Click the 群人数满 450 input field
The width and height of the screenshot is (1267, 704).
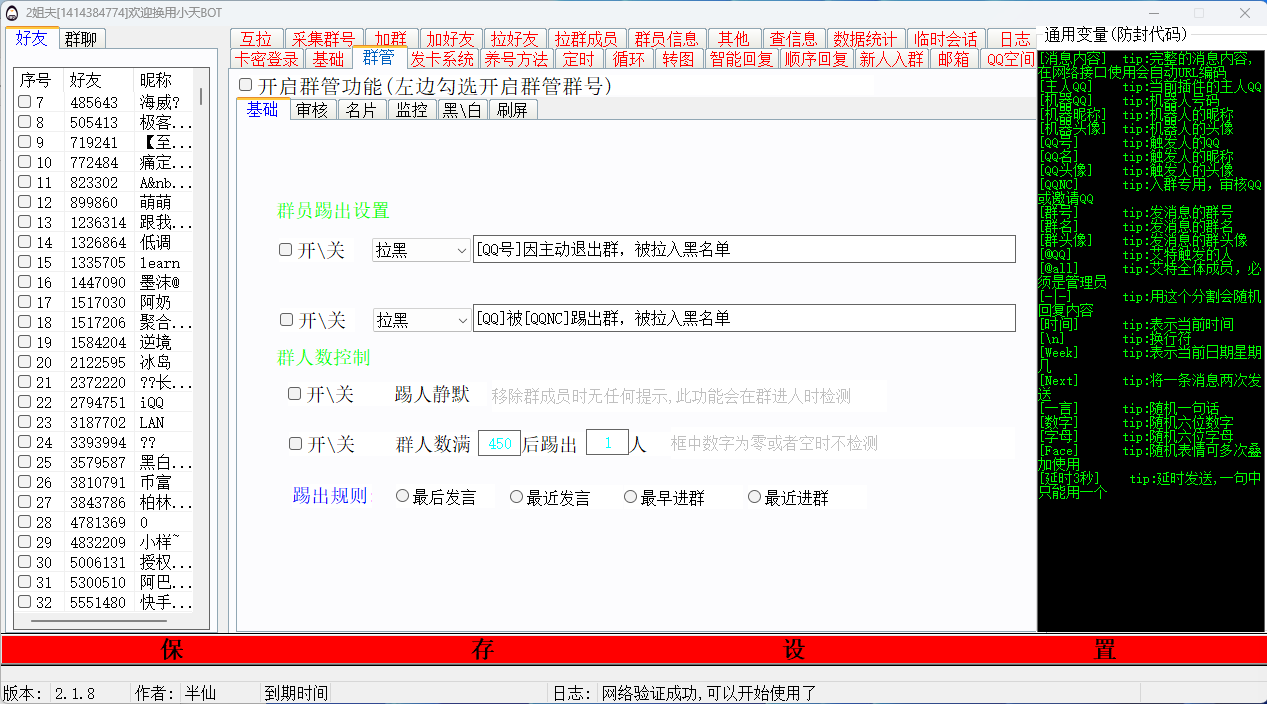(x=499, y=443)
